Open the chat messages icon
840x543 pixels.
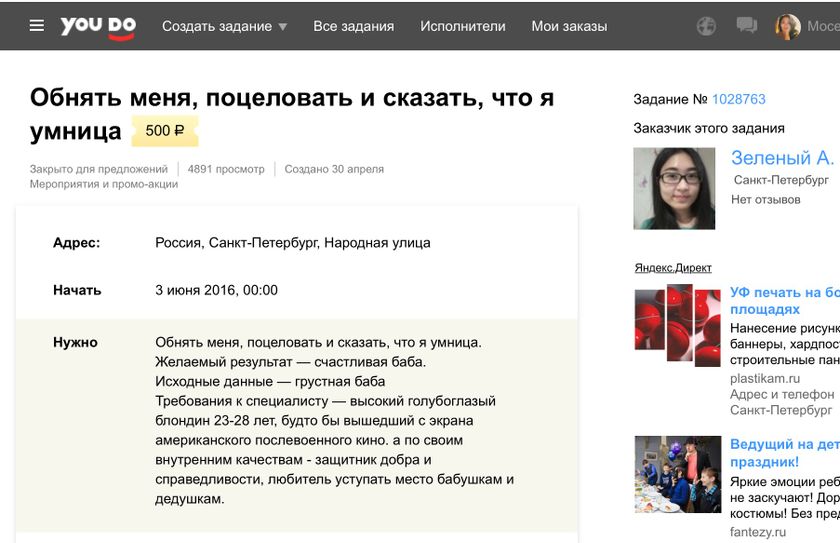point(746,26)
